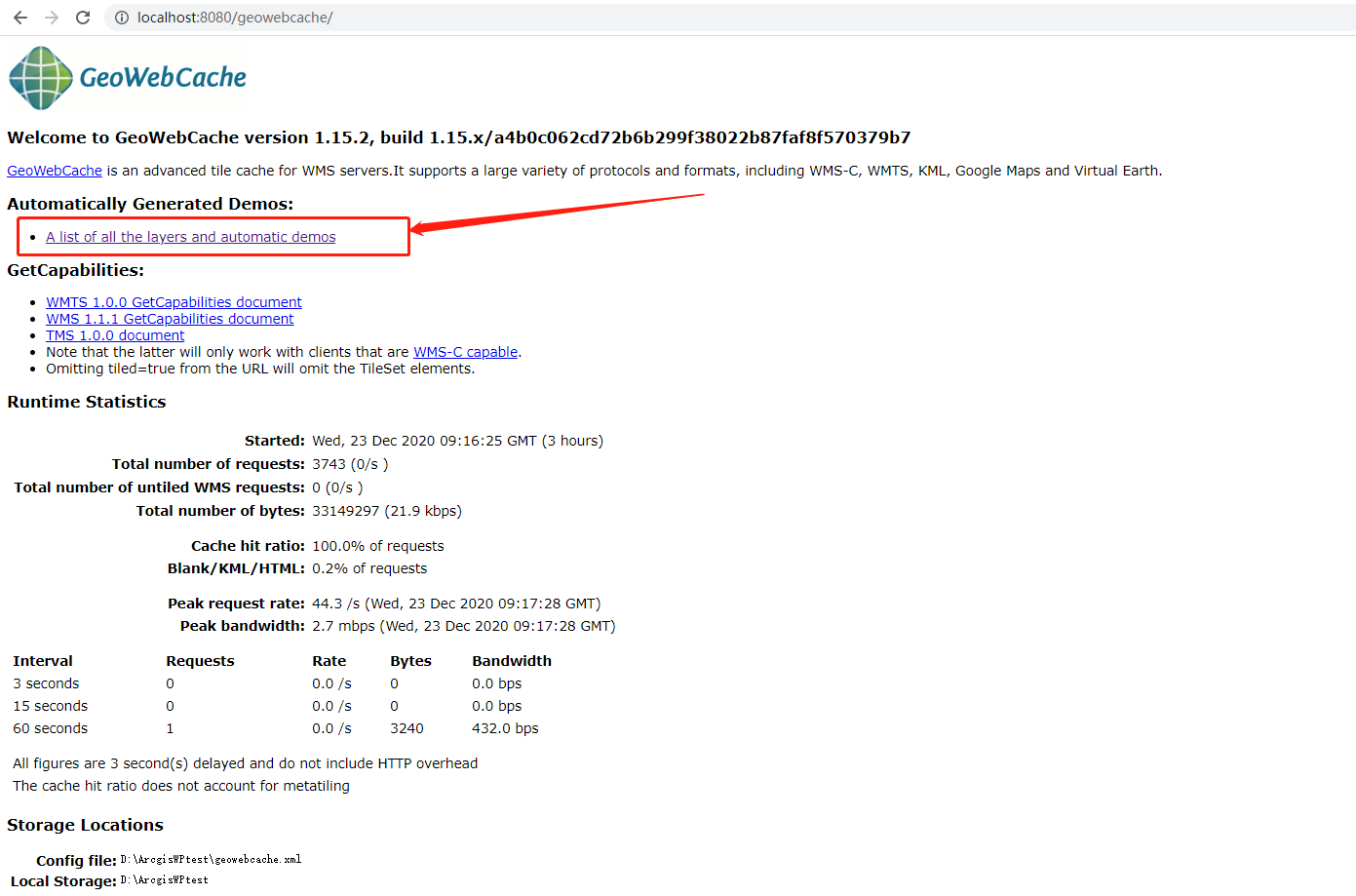Click the GeoWebCache globe logo
Image resolution: width=1356 pixels, height=896 pixels.
(40, 78)
